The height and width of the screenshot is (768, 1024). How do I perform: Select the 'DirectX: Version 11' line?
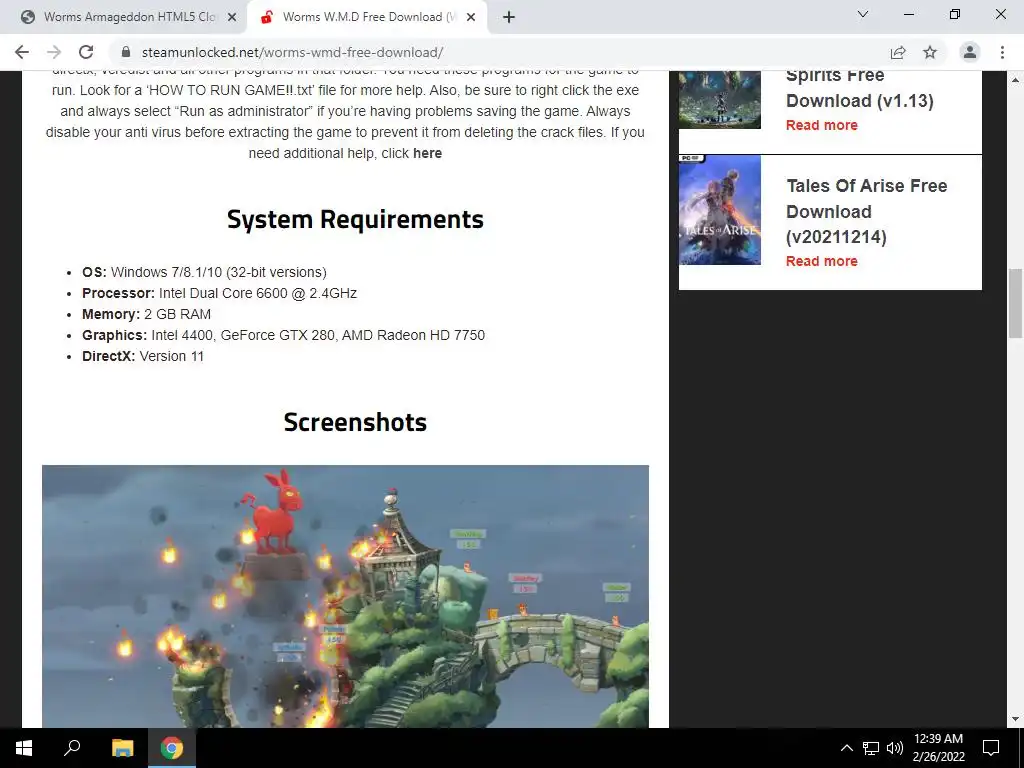coord(143,356)
